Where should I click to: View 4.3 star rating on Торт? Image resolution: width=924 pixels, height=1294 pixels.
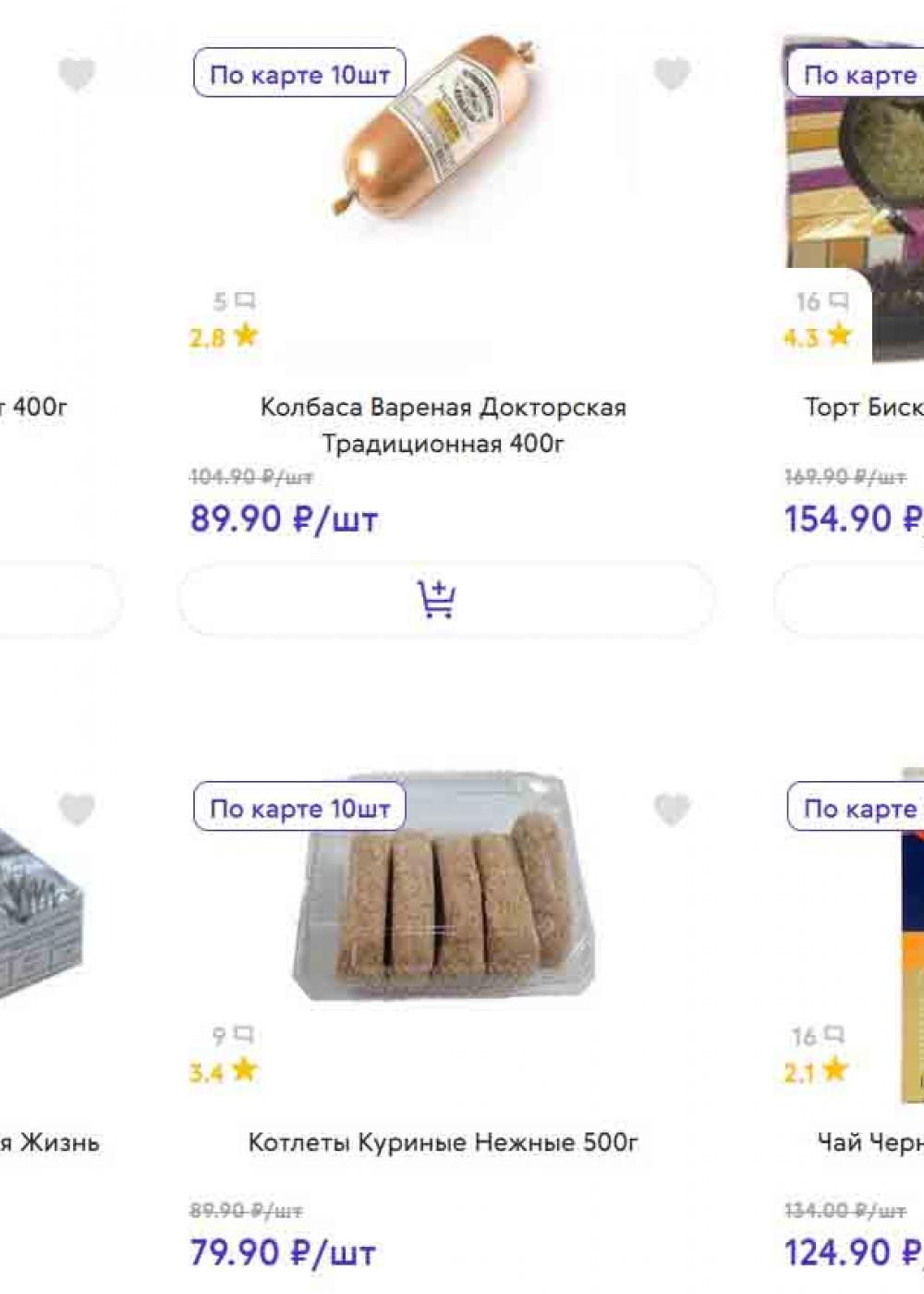[818, 336]
